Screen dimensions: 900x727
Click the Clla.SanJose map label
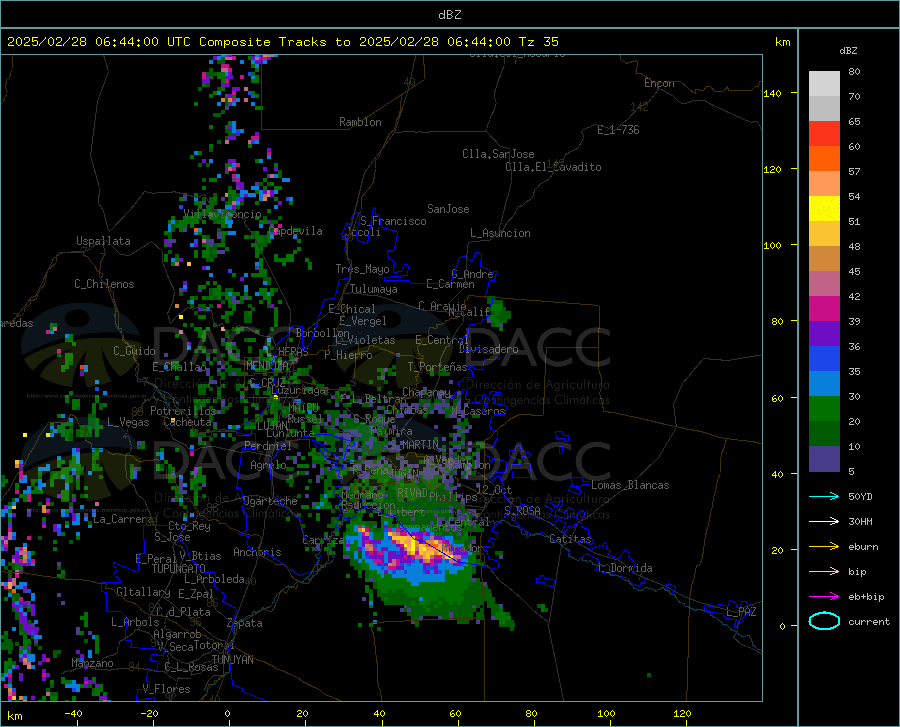click(x=498, y=154)
